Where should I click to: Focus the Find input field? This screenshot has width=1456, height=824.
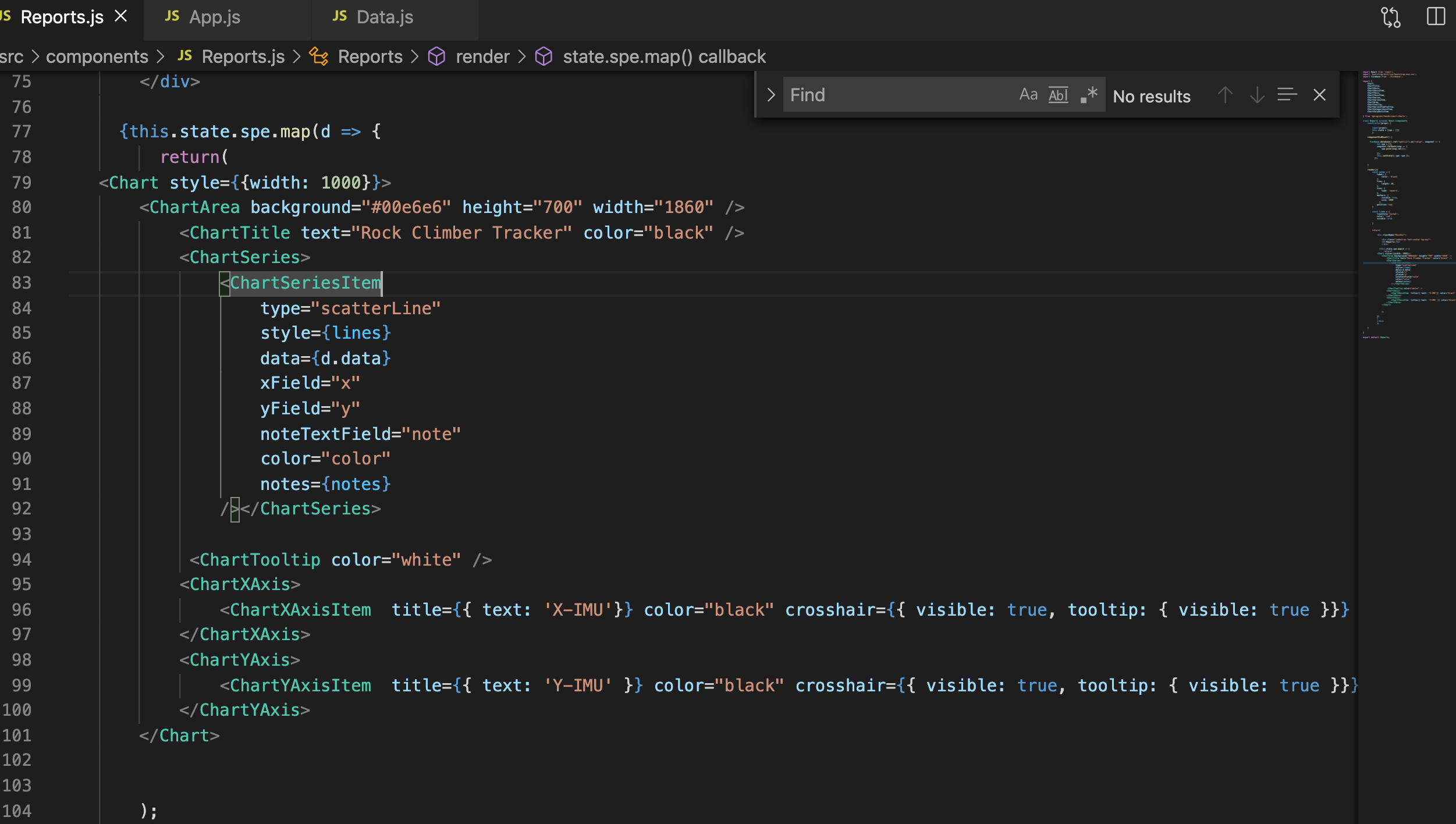[x=896, y=95]
